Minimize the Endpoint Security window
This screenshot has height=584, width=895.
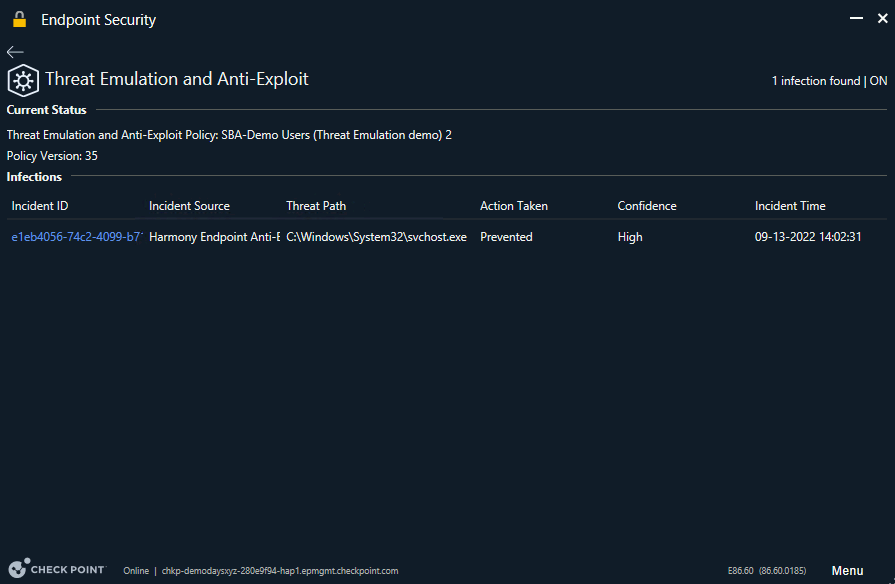click(x=856, y=18)
